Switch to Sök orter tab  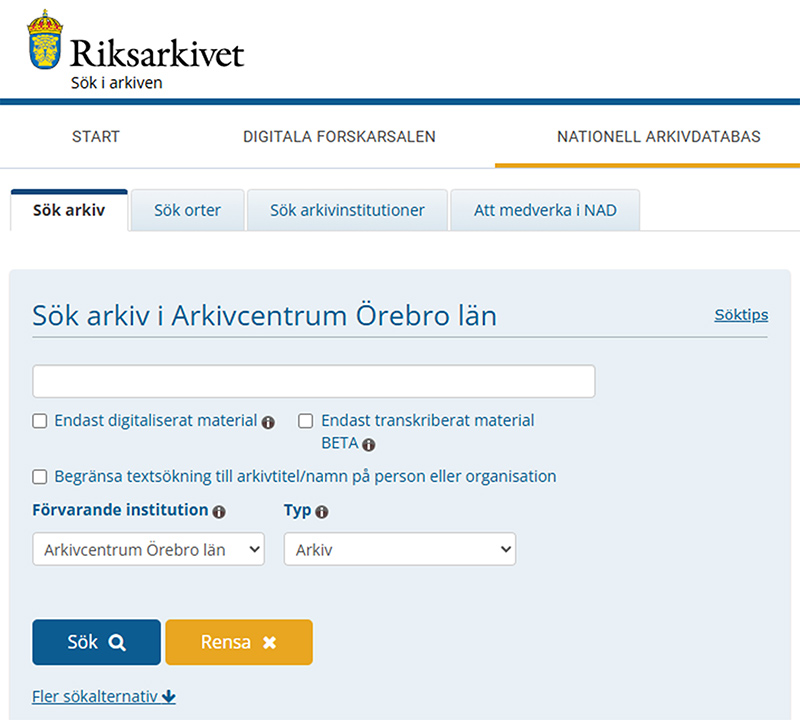[x=188, y=210]
